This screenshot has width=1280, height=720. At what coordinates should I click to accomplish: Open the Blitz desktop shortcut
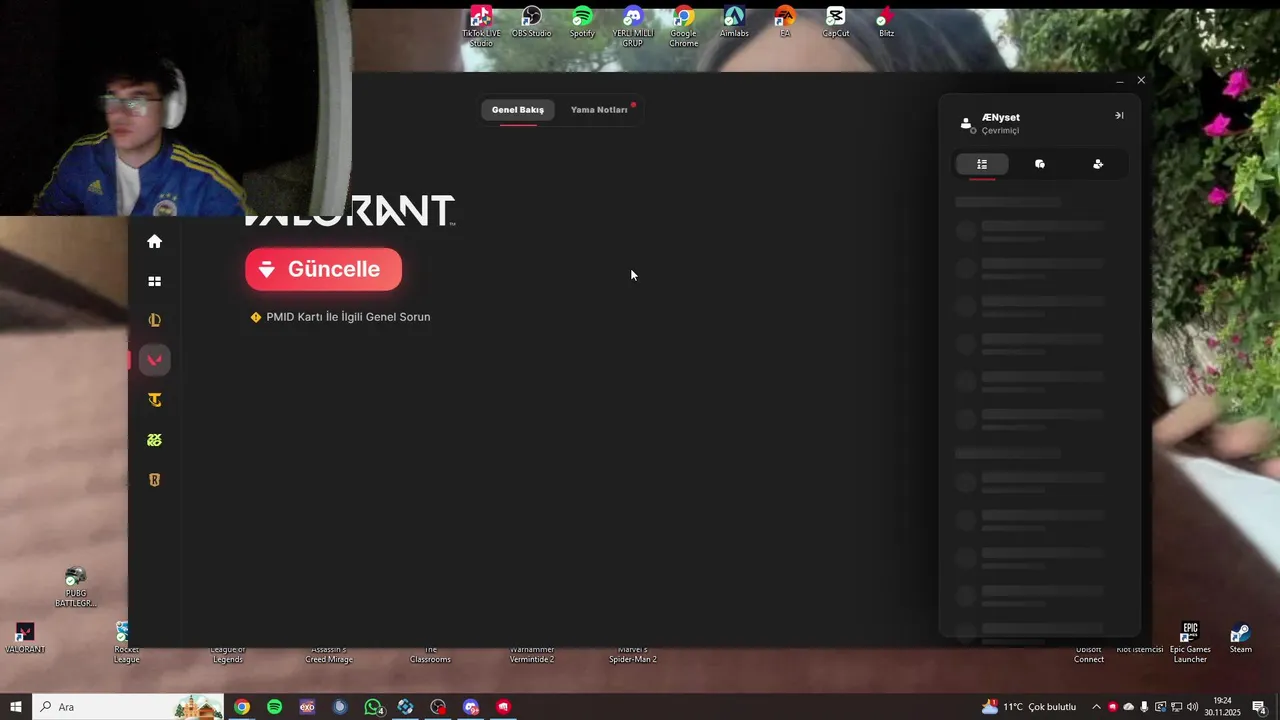(886, 22)
